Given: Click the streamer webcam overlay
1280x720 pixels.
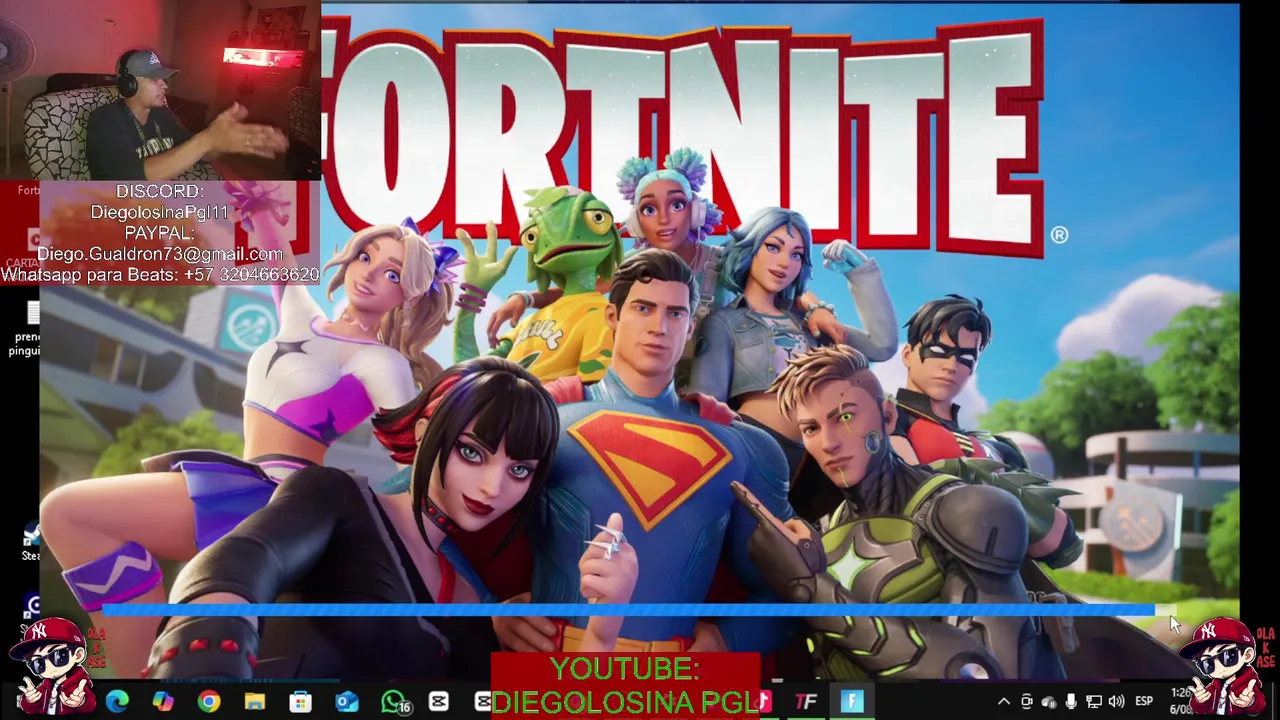Looking at the screenshot, I should 160,90.
